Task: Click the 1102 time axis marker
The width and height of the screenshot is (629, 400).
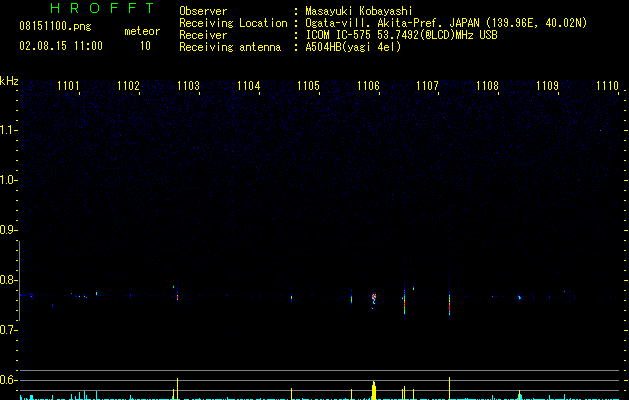Action: point(128,85)
